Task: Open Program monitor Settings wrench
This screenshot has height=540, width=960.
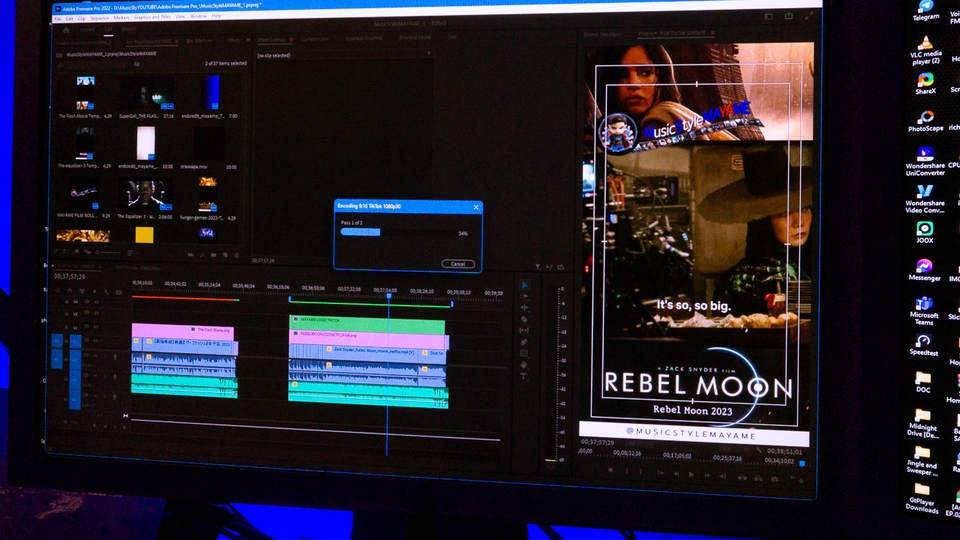Action: (758, 449)
